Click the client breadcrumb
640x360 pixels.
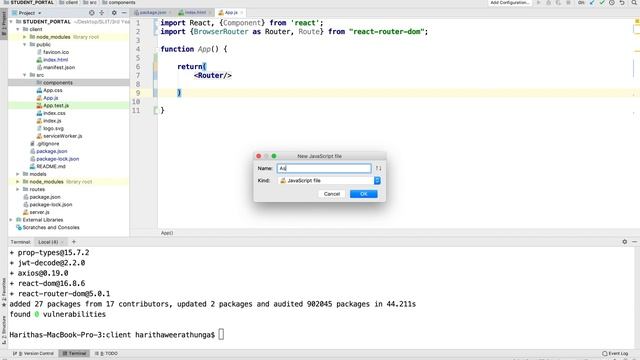click(x=69, y=2)
